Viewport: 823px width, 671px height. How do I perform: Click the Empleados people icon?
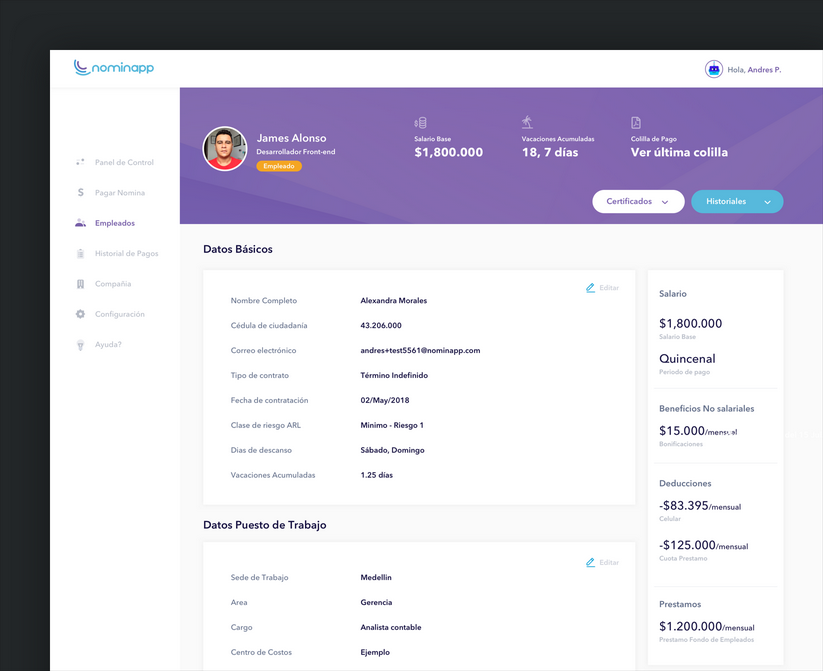(80, 223)
